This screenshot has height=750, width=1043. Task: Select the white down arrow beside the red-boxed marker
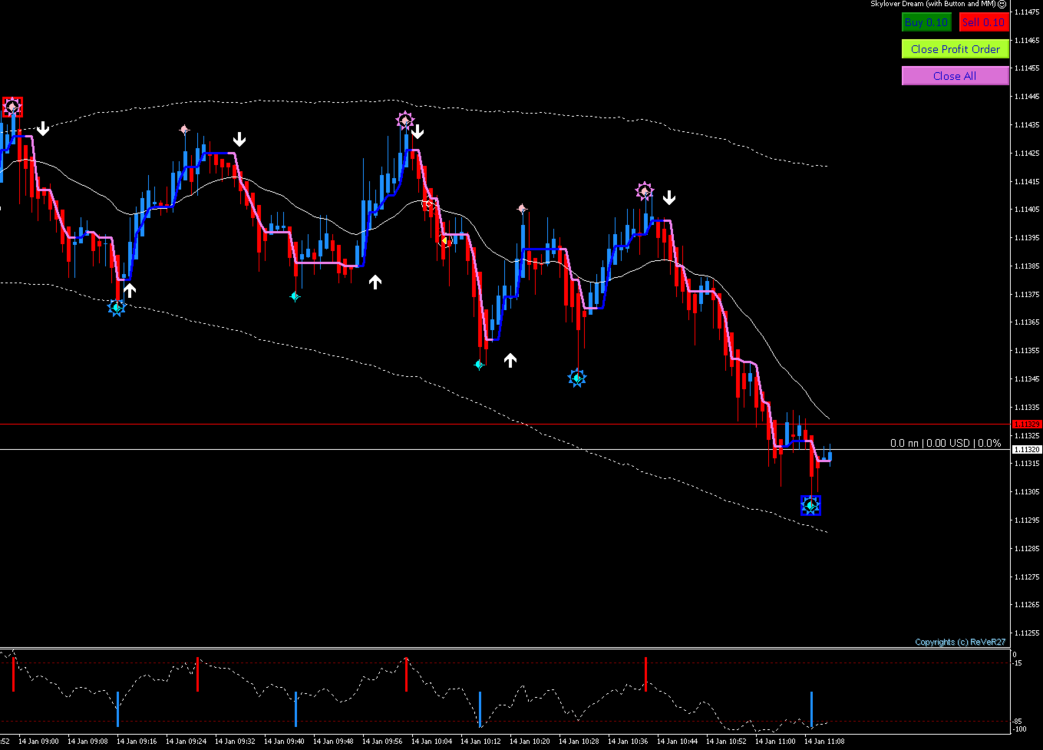tap(43, 128)
